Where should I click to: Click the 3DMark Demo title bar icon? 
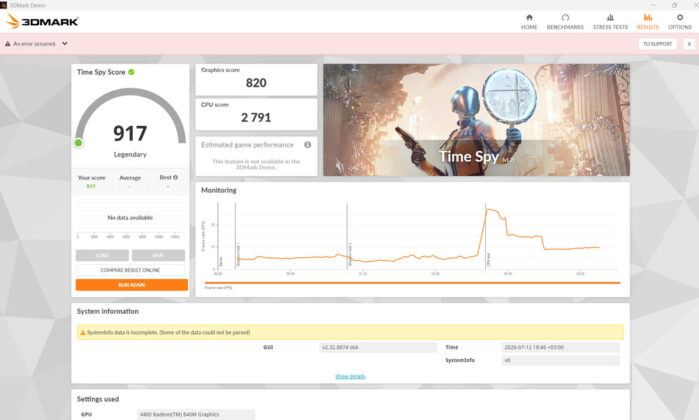pyautogui.click(x=4, y=5)
